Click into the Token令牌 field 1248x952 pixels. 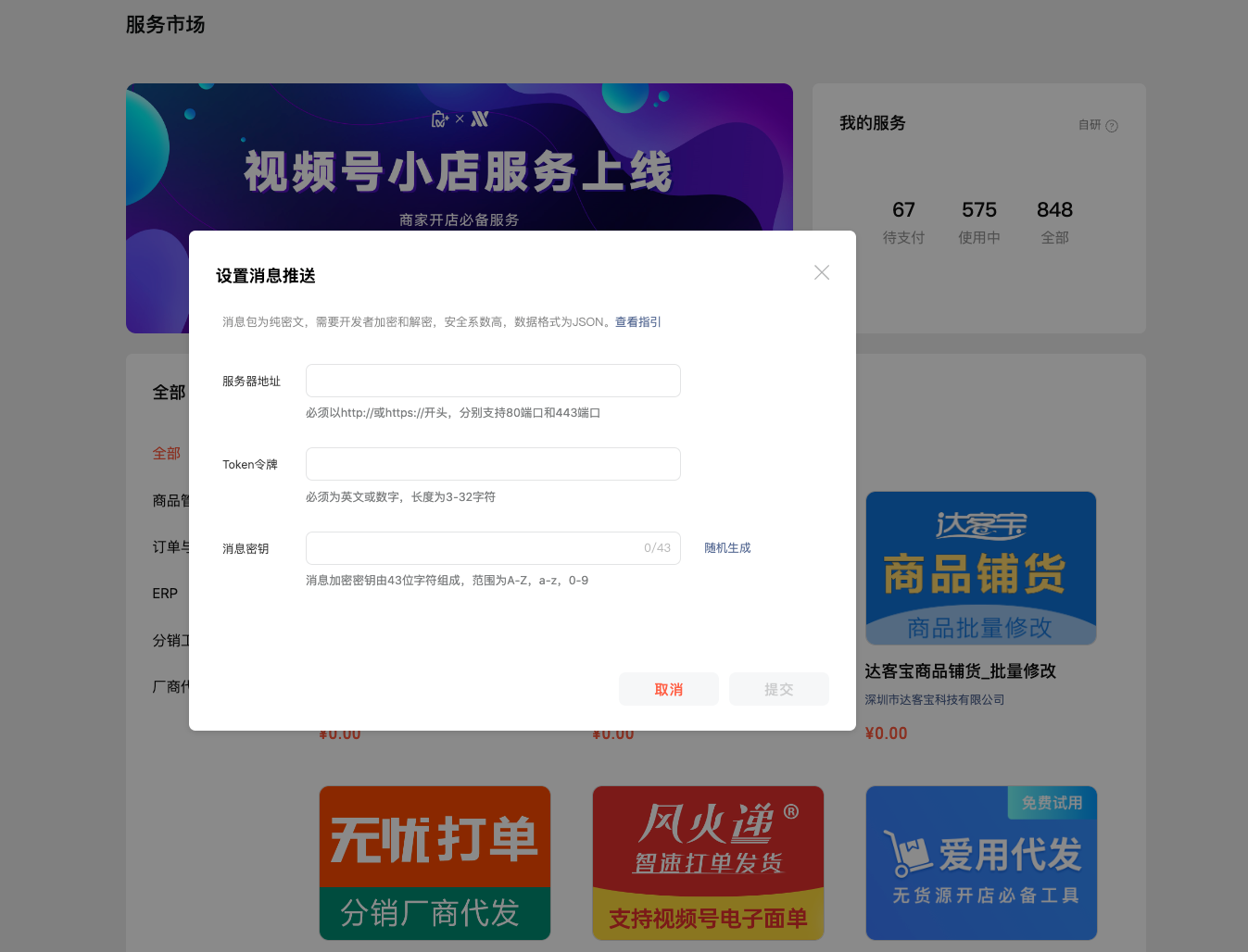[x=493, y=464]
